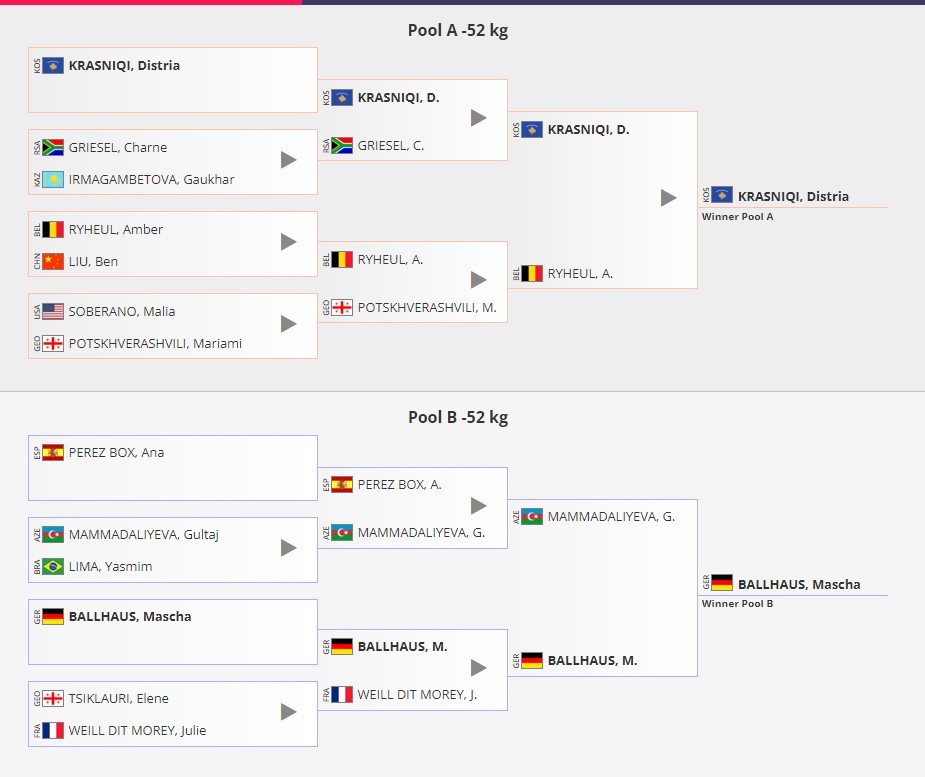Click Winner Pool A KRASNIQI, Distria name
The width and height of the screenshot is (925, 777).
[793, 196]
